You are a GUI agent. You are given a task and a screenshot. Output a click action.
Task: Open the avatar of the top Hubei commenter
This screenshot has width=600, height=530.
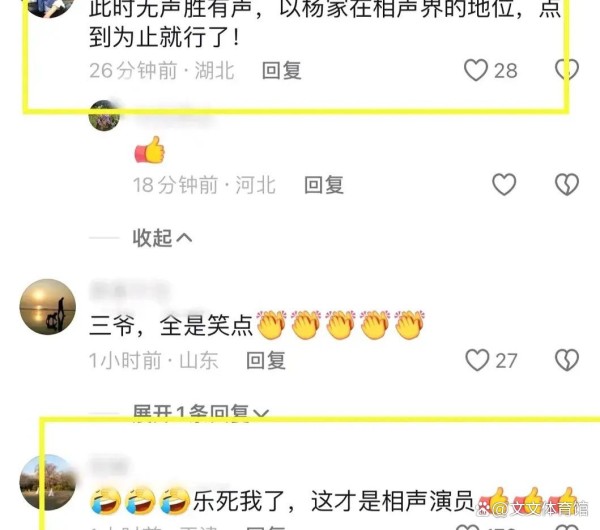[48, 8]
